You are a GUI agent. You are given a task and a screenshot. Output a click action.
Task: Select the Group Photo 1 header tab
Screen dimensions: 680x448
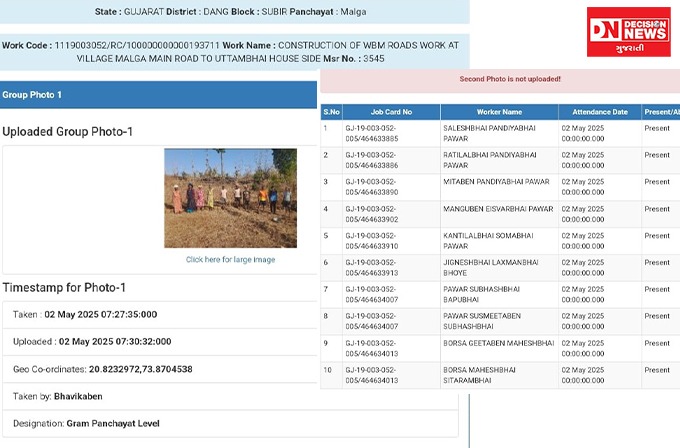[x=158, y=95]
